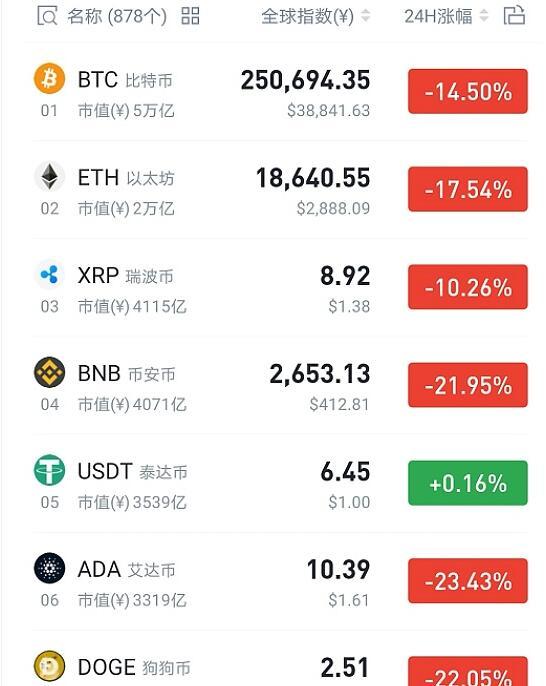Sort by 24H涨幅 arrow toggle
Viewport: 546px width, 686px height.
pos(484,16)
